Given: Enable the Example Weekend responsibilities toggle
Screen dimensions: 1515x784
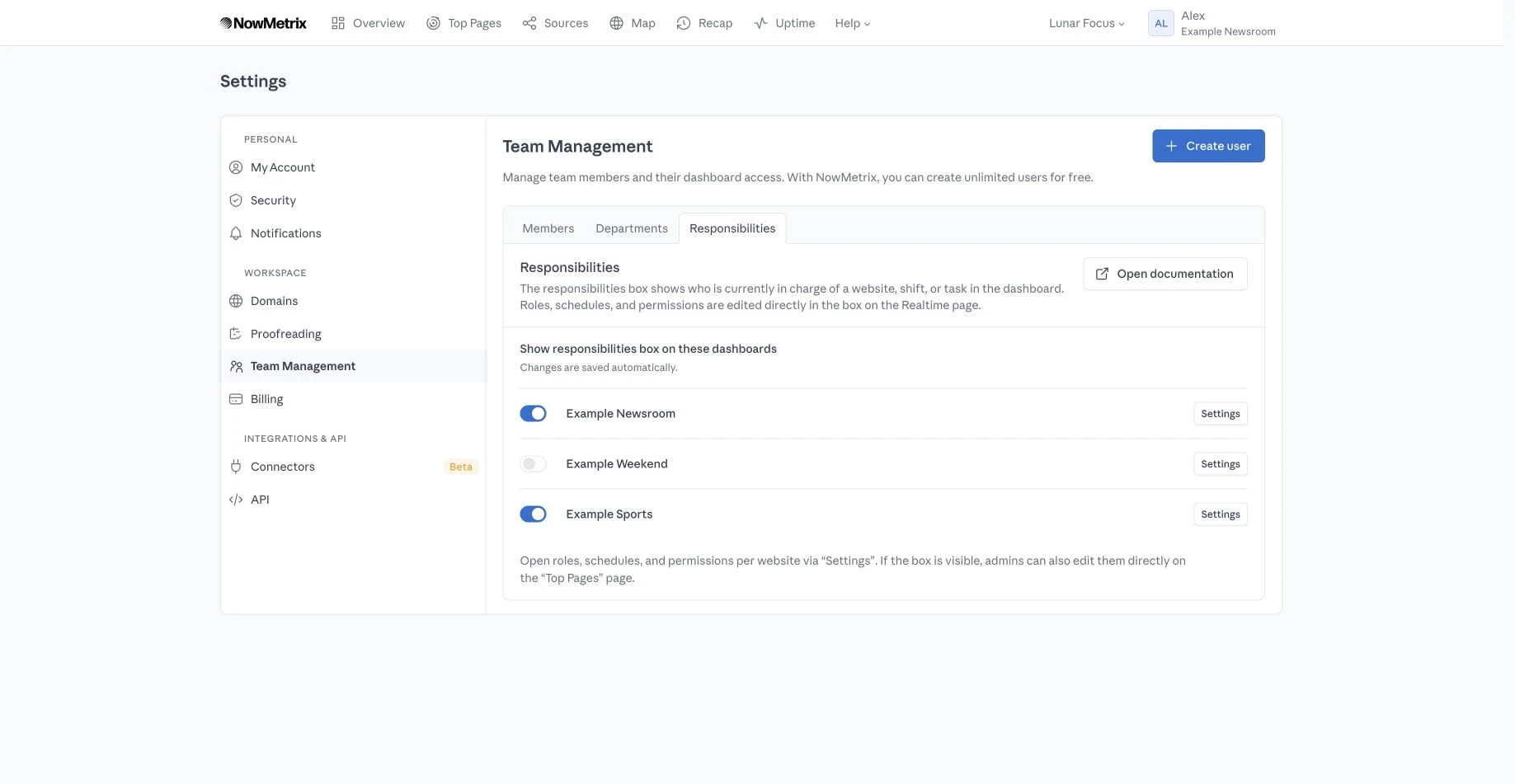Looking at the screenshot, I should [534, 464].
